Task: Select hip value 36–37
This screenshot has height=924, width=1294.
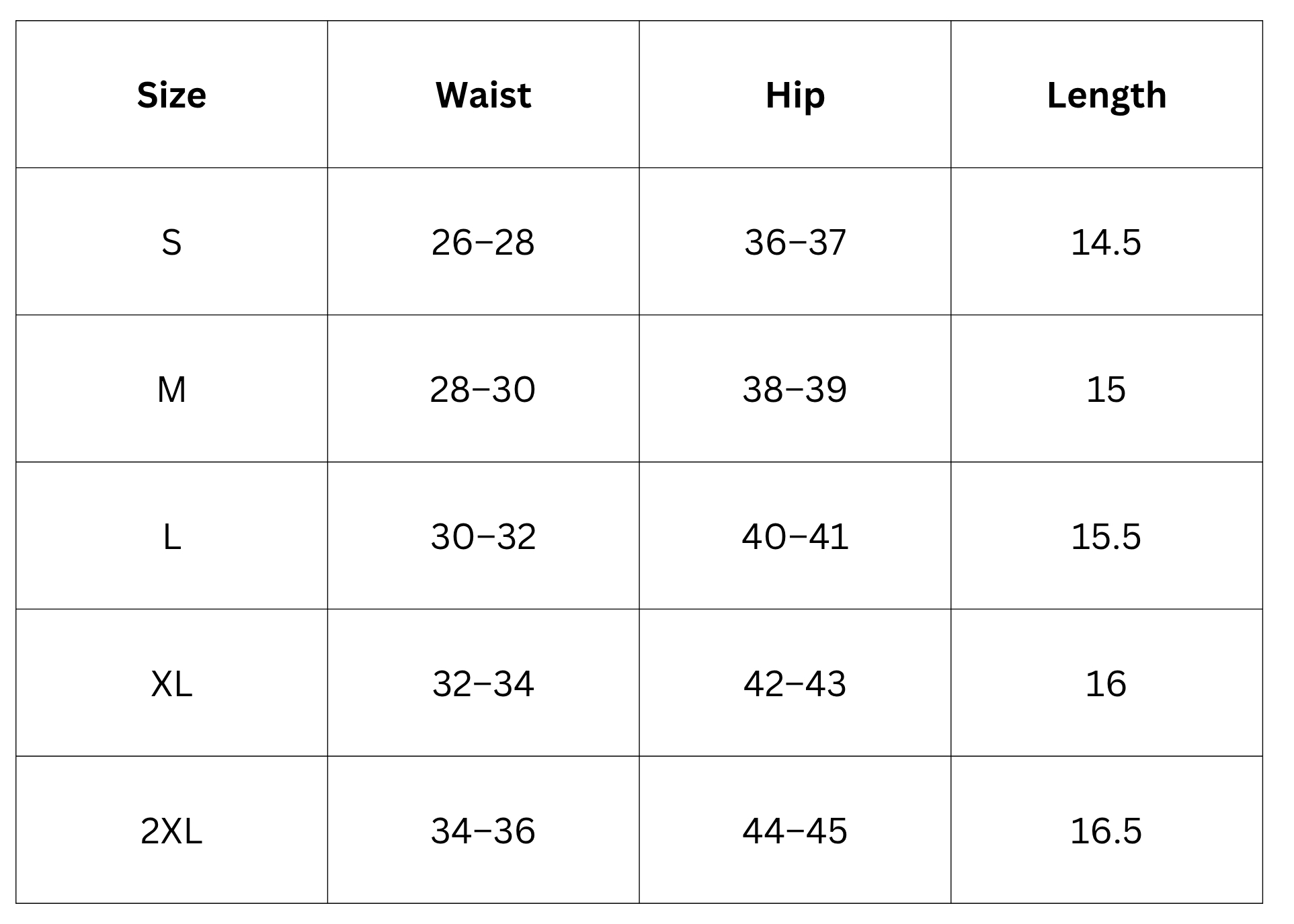Action: (795, 242)
